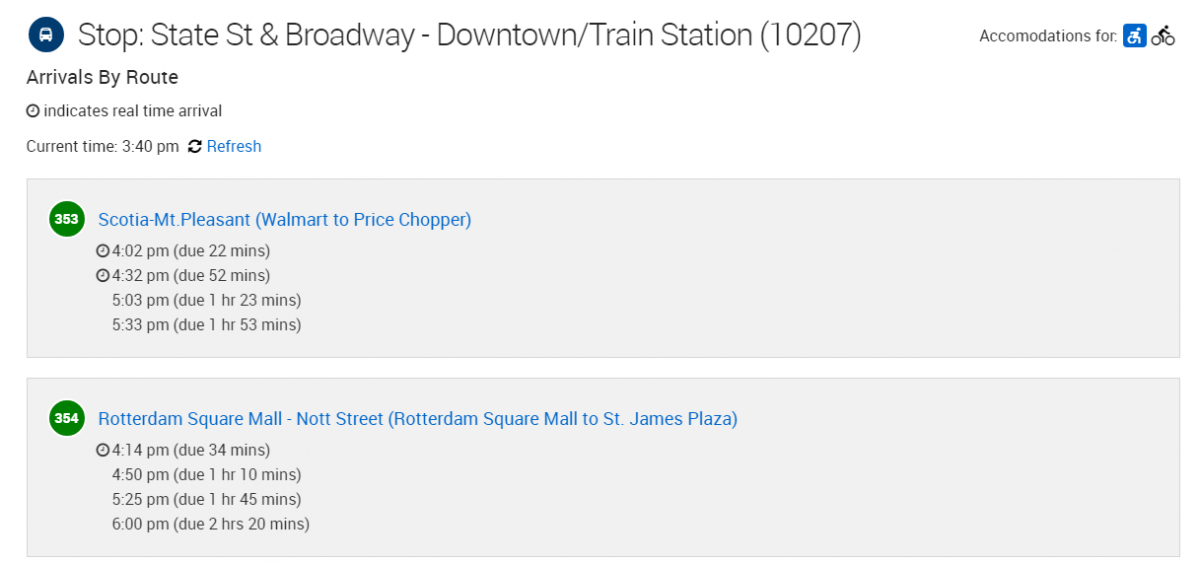Open Scotia-Mt.Pleasant route link
This screenshot has width=1200, height=564.
pyautogui.click(x=285, y=219)
